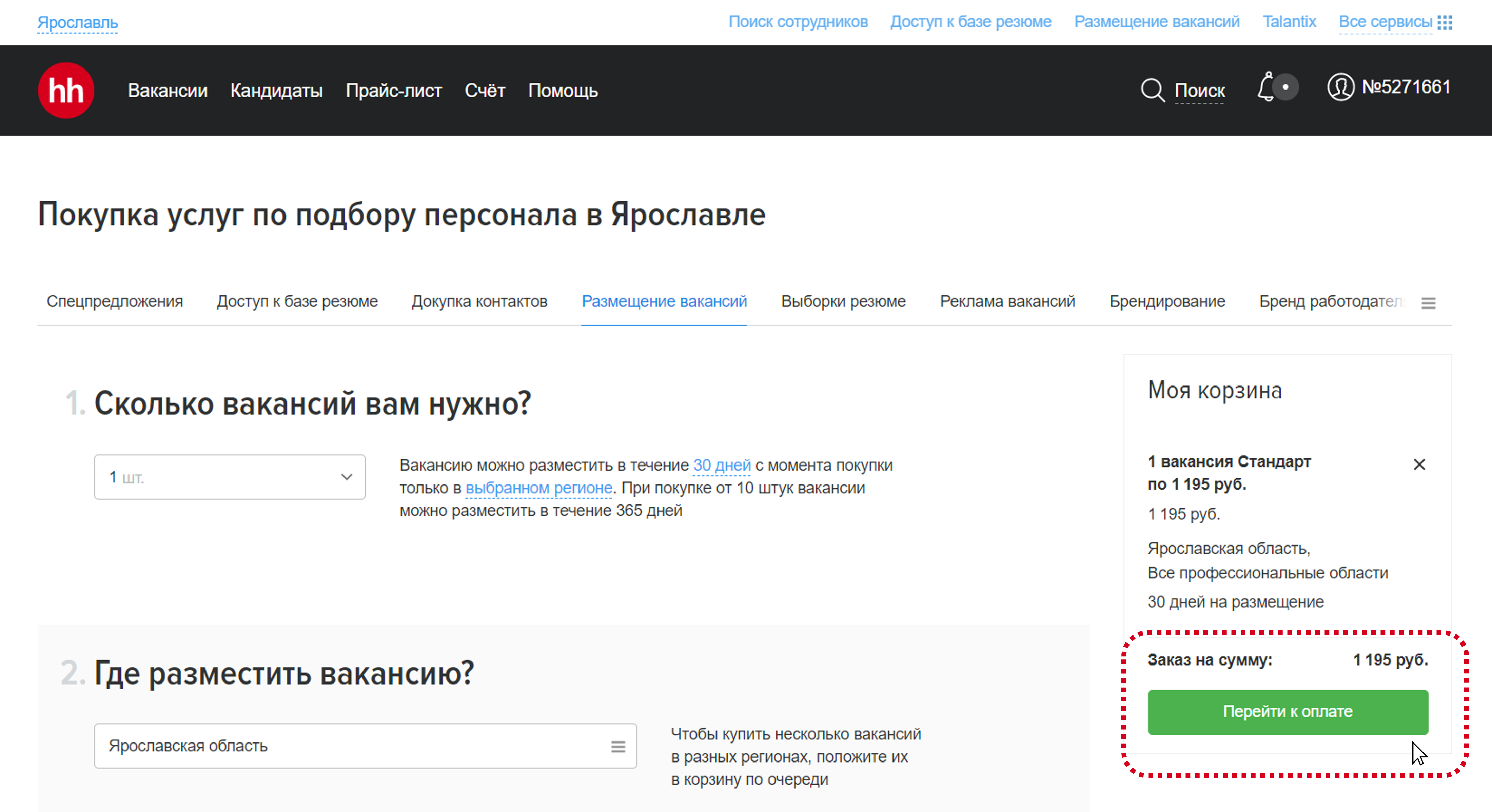Viewport: 1492px width, 812px height.
Task: Open Доступ к базе резюме top link
Action: (x=971, y=22)
